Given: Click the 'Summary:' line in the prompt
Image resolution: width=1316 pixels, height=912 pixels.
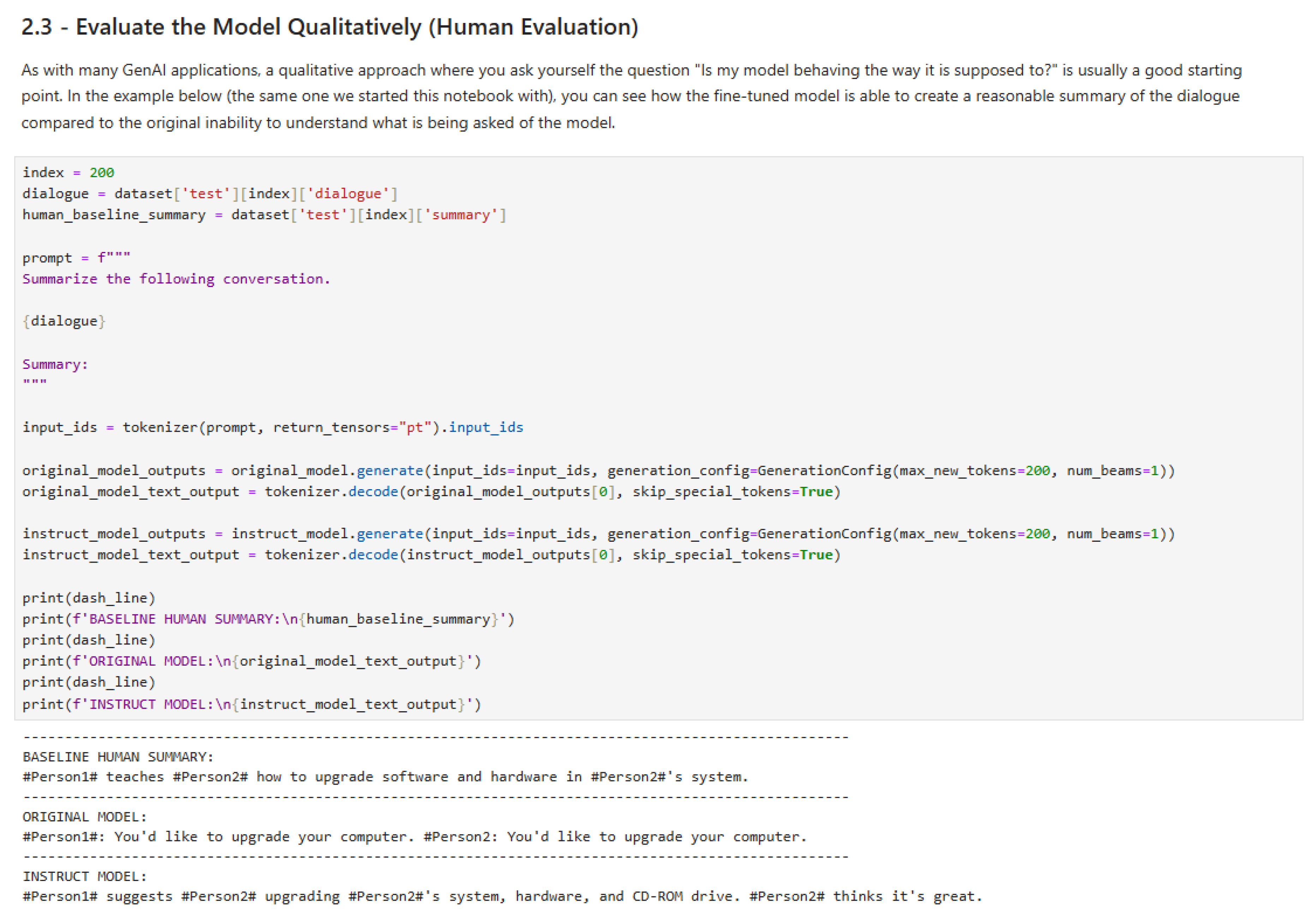Looking at the screenshot, I should 55,364.
